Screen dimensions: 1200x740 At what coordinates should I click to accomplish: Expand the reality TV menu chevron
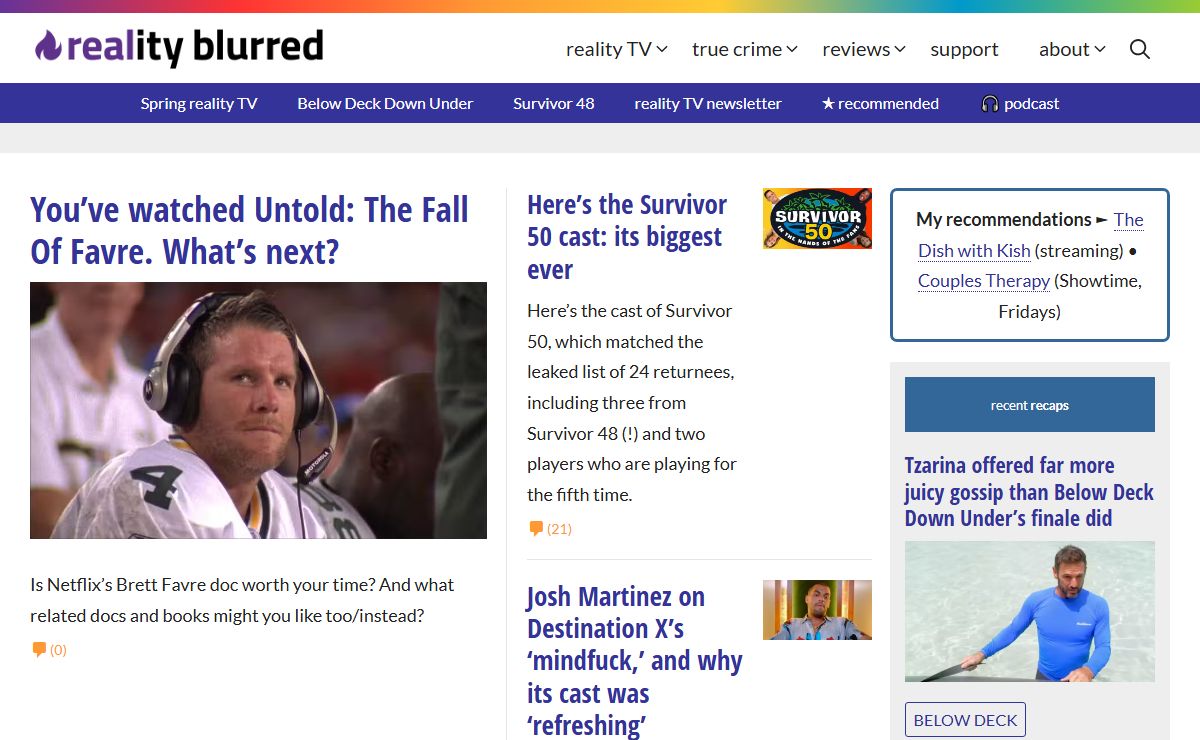(x=662, y=49)
